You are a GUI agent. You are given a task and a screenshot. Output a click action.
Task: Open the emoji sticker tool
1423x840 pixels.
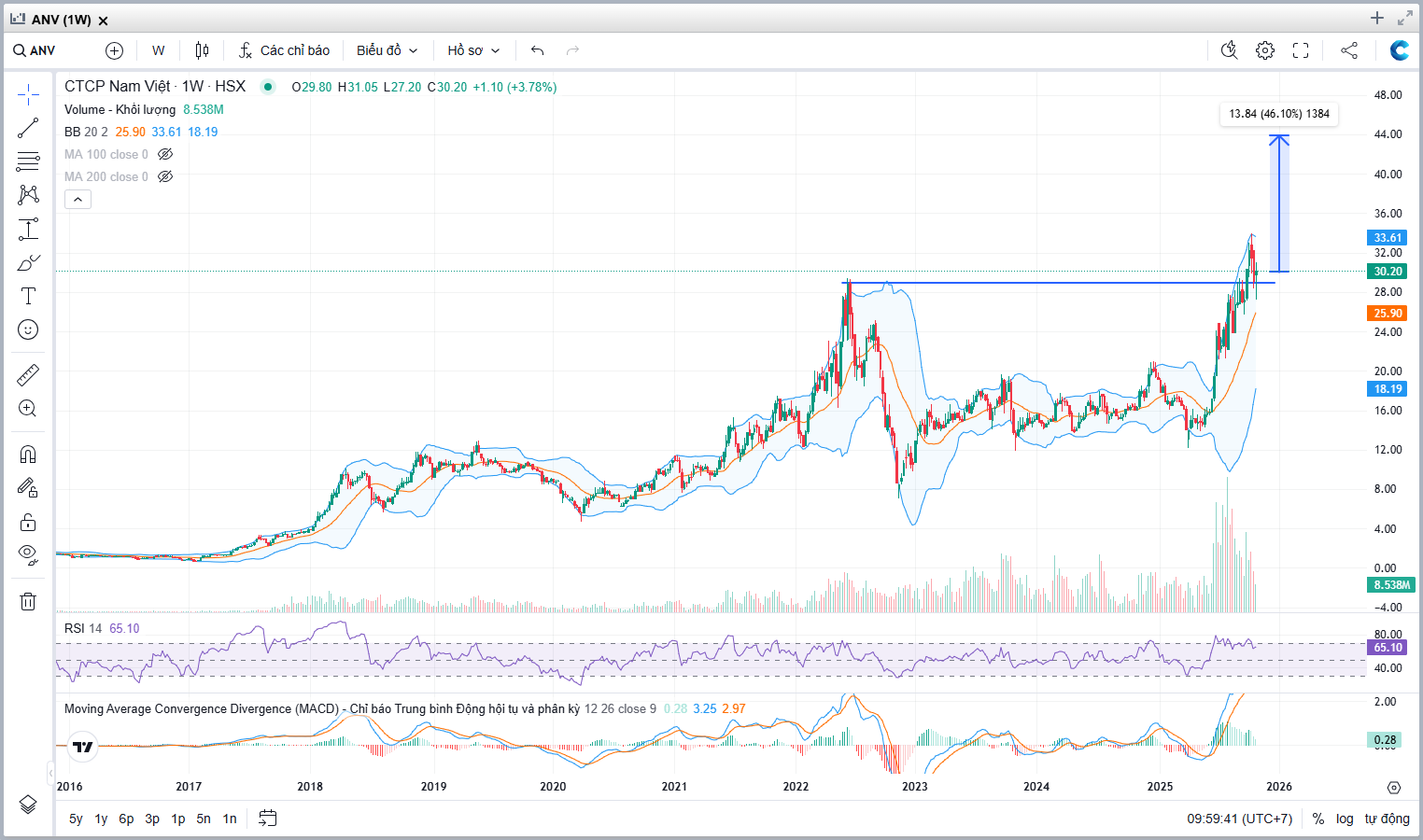click(28, 329)
